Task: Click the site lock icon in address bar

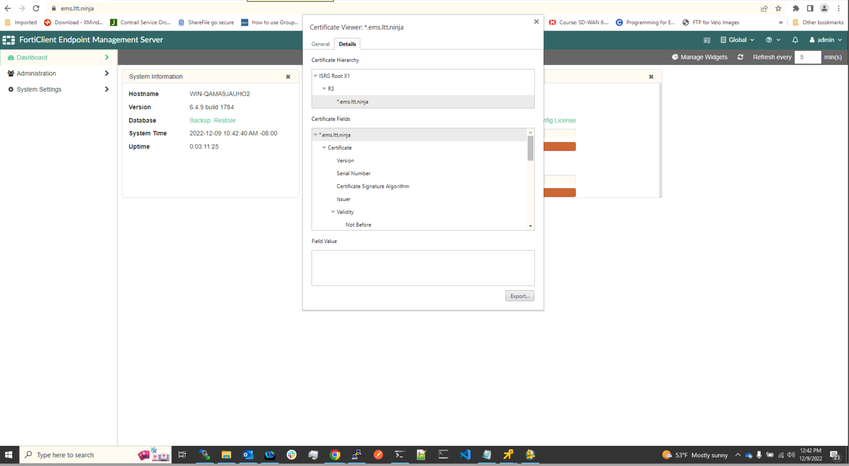Action: click(53, 8)
